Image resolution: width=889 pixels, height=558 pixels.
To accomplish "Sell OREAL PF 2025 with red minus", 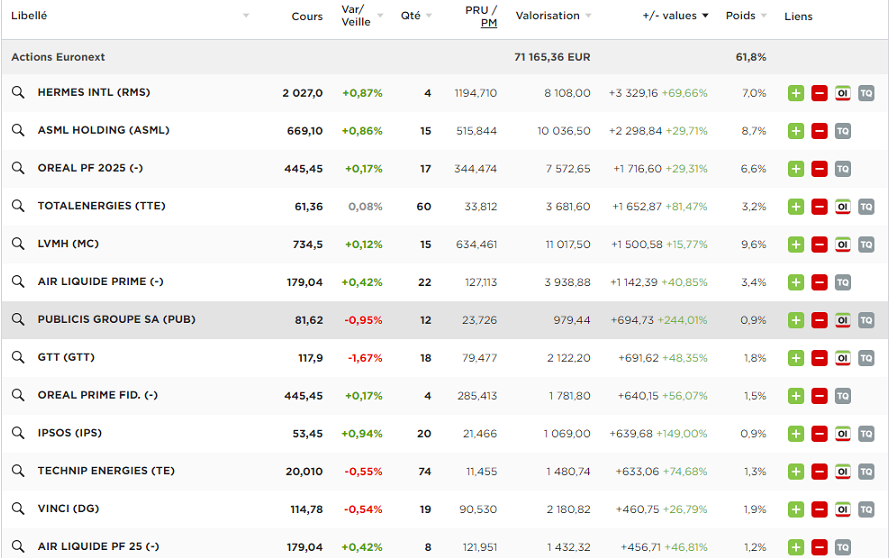I will pyautogui.click(x=819, y=169).
